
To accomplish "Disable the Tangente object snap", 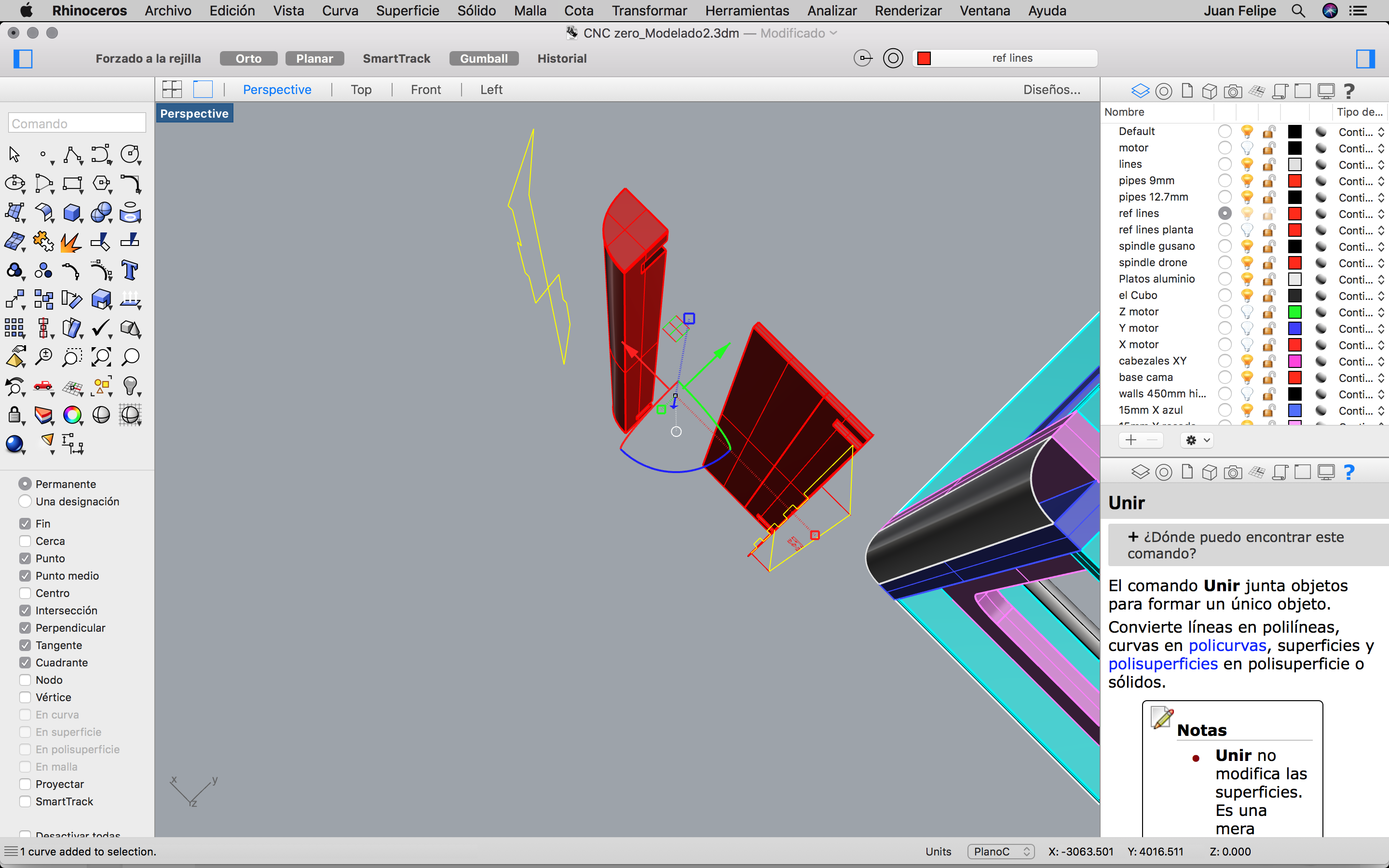I will (25, 645).
